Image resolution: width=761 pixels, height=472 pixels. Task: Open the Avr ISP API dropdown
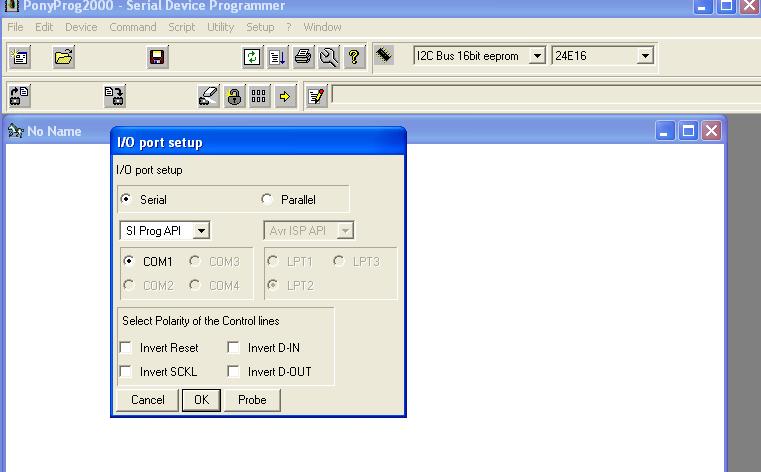(345, 230)
